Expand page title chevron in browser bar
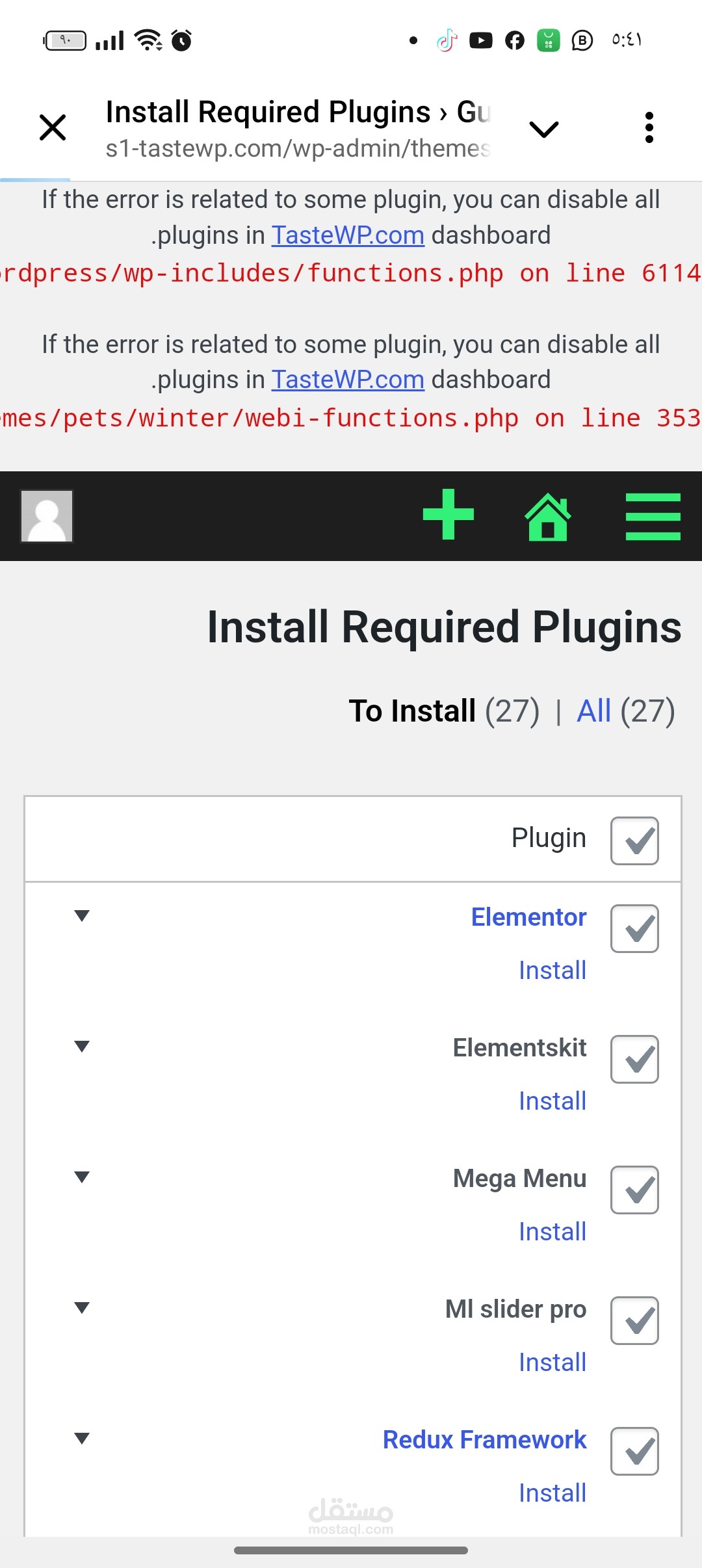This screenshot has width=702, height=1568. tap(544, 129)
